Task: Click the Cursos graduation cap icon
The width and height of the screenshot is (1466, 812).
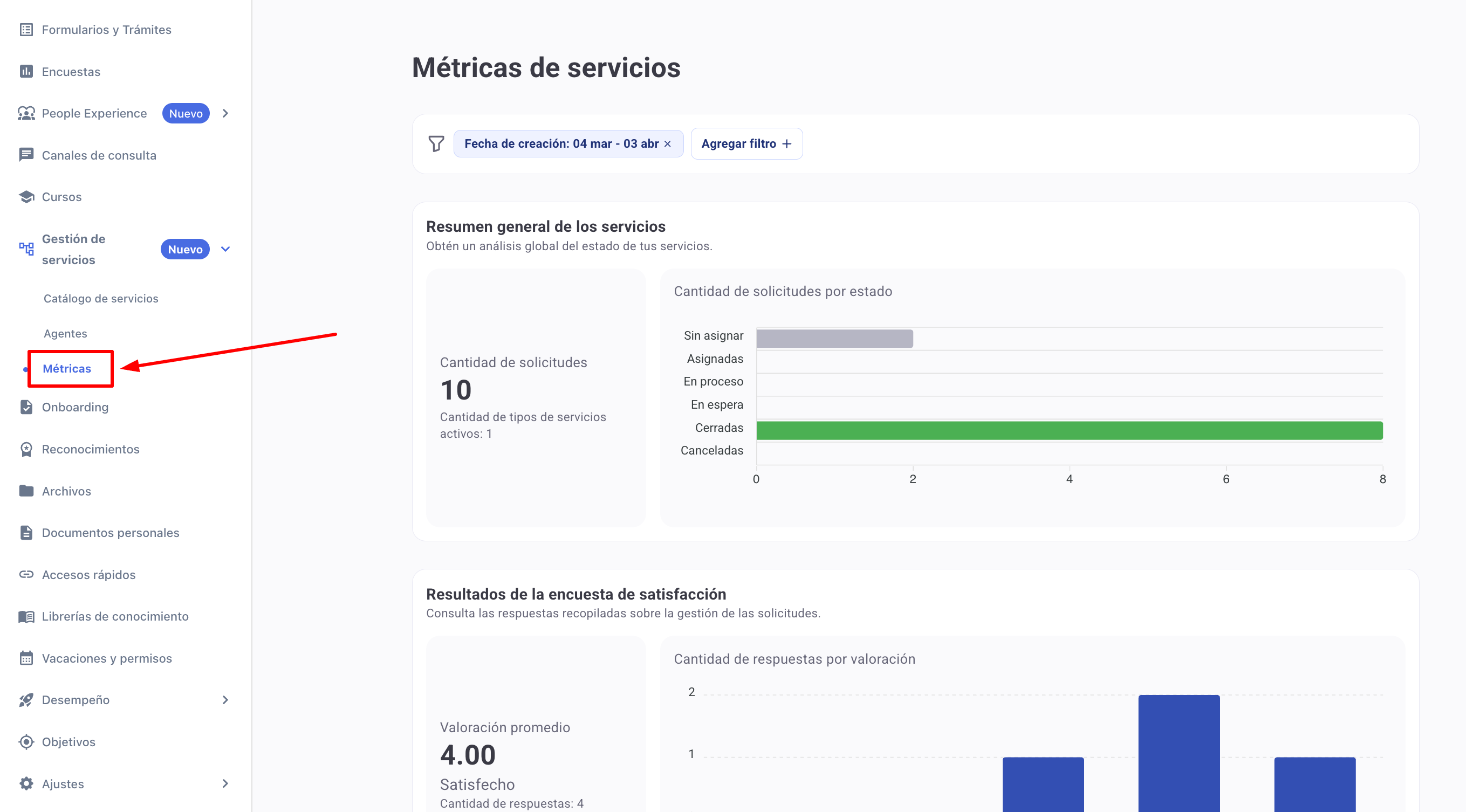Action: (x=26, y=197)
